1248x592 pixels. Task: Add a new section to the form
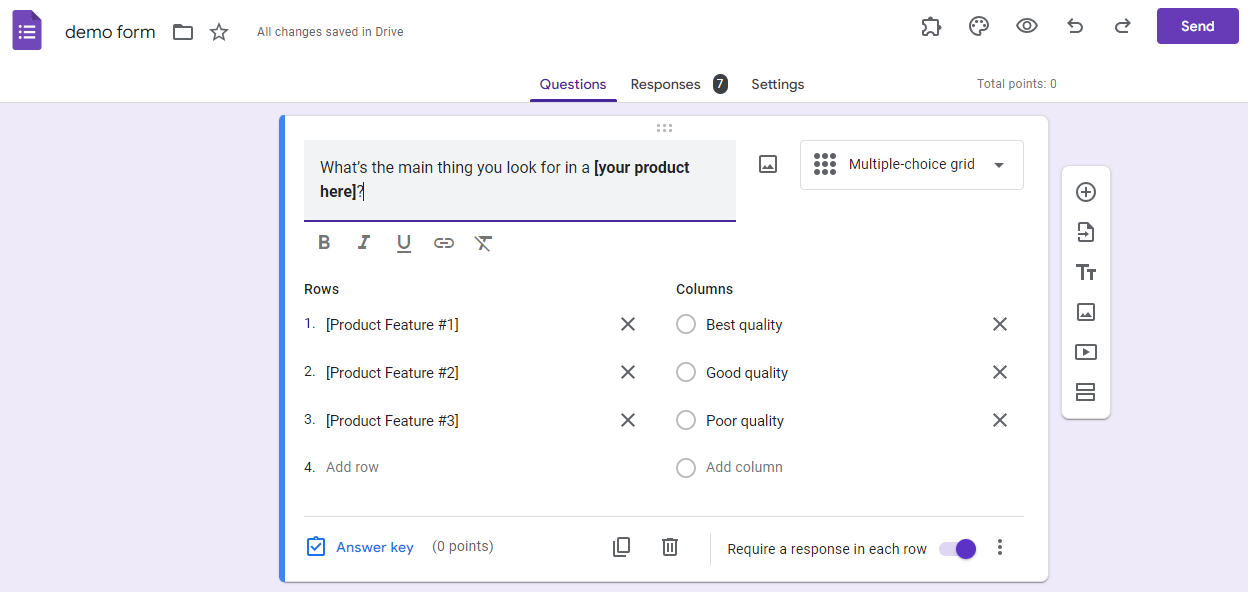(1086, 392)
